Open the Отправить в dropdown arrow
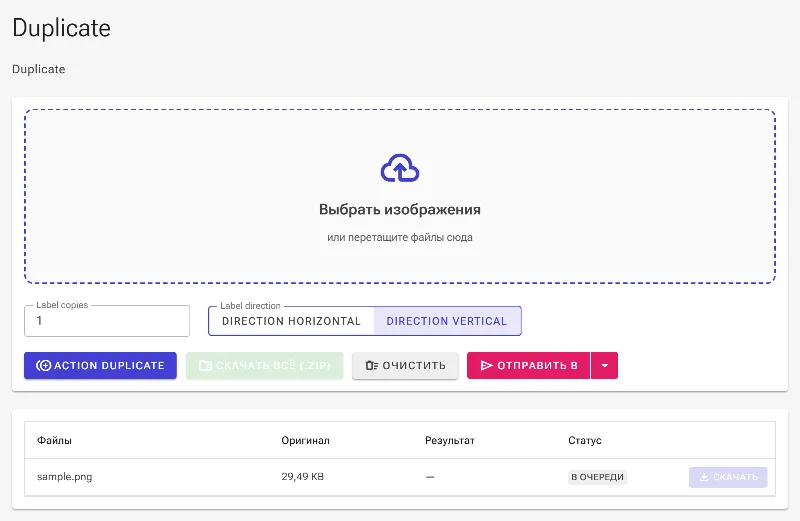 605,365
